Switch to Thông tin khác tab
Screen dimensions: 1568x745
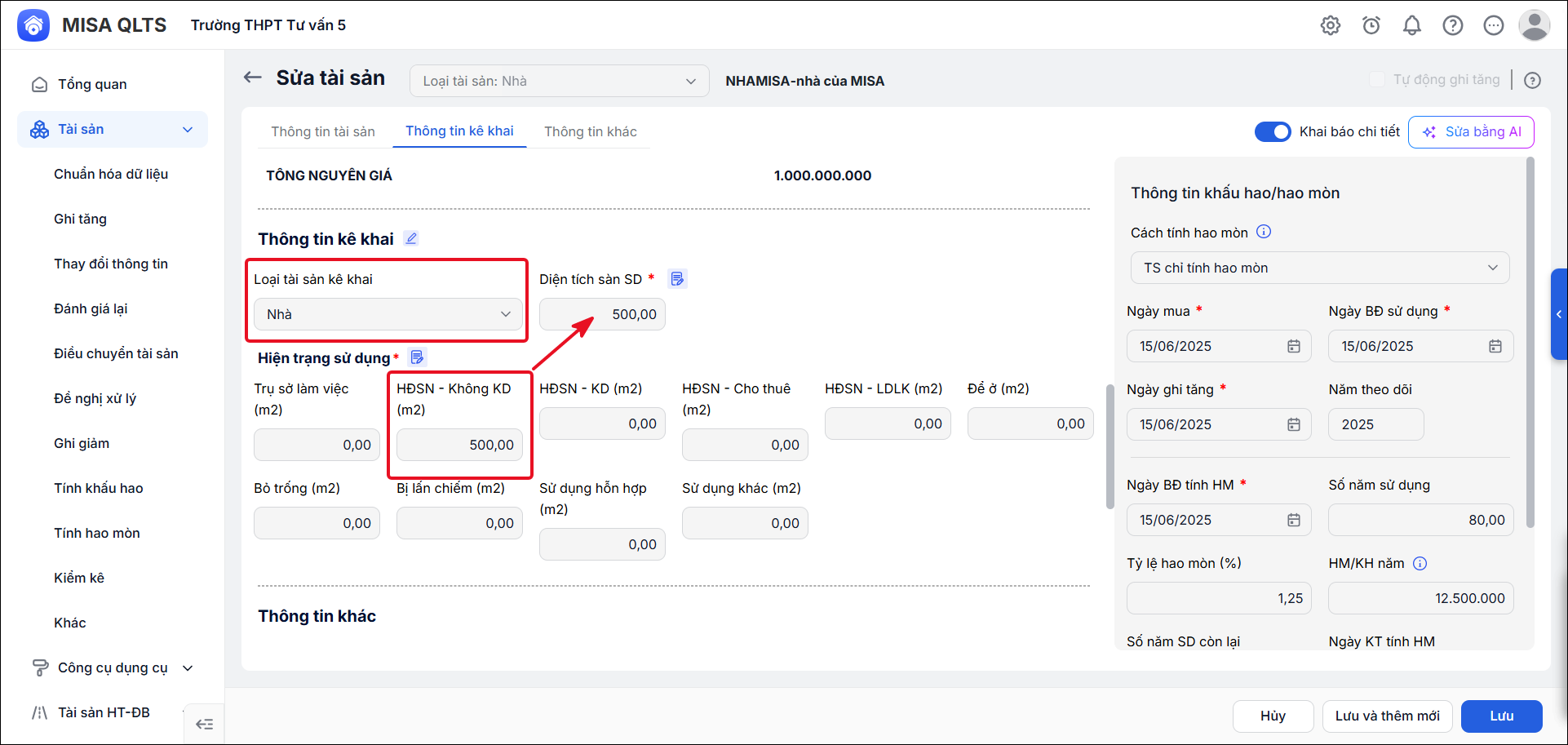point(591,131)
